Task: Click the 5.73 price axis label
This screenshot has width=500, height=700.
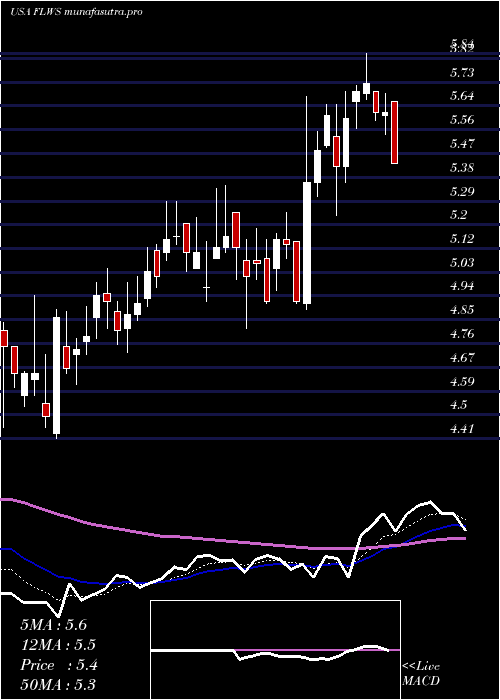Action: pyautogui.click(x=462, y=72)
